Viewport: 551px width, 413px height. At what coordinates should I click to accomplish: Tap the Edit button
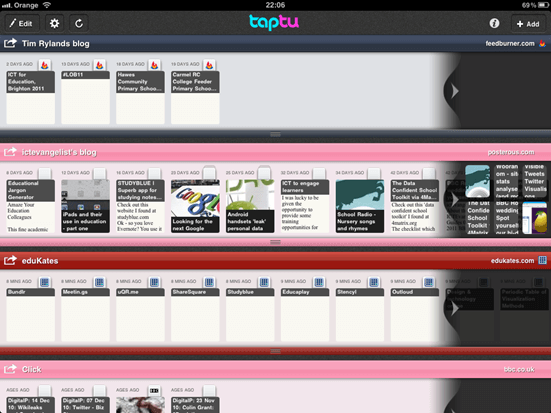[x=21, y=24]
